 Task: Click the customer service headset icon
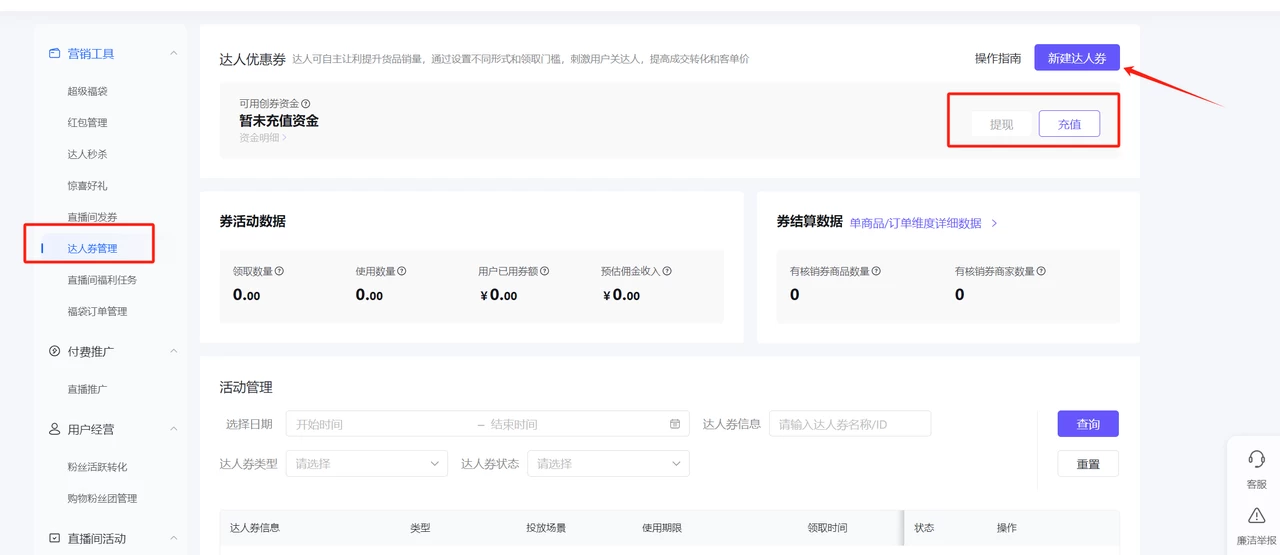point(1256,459)
